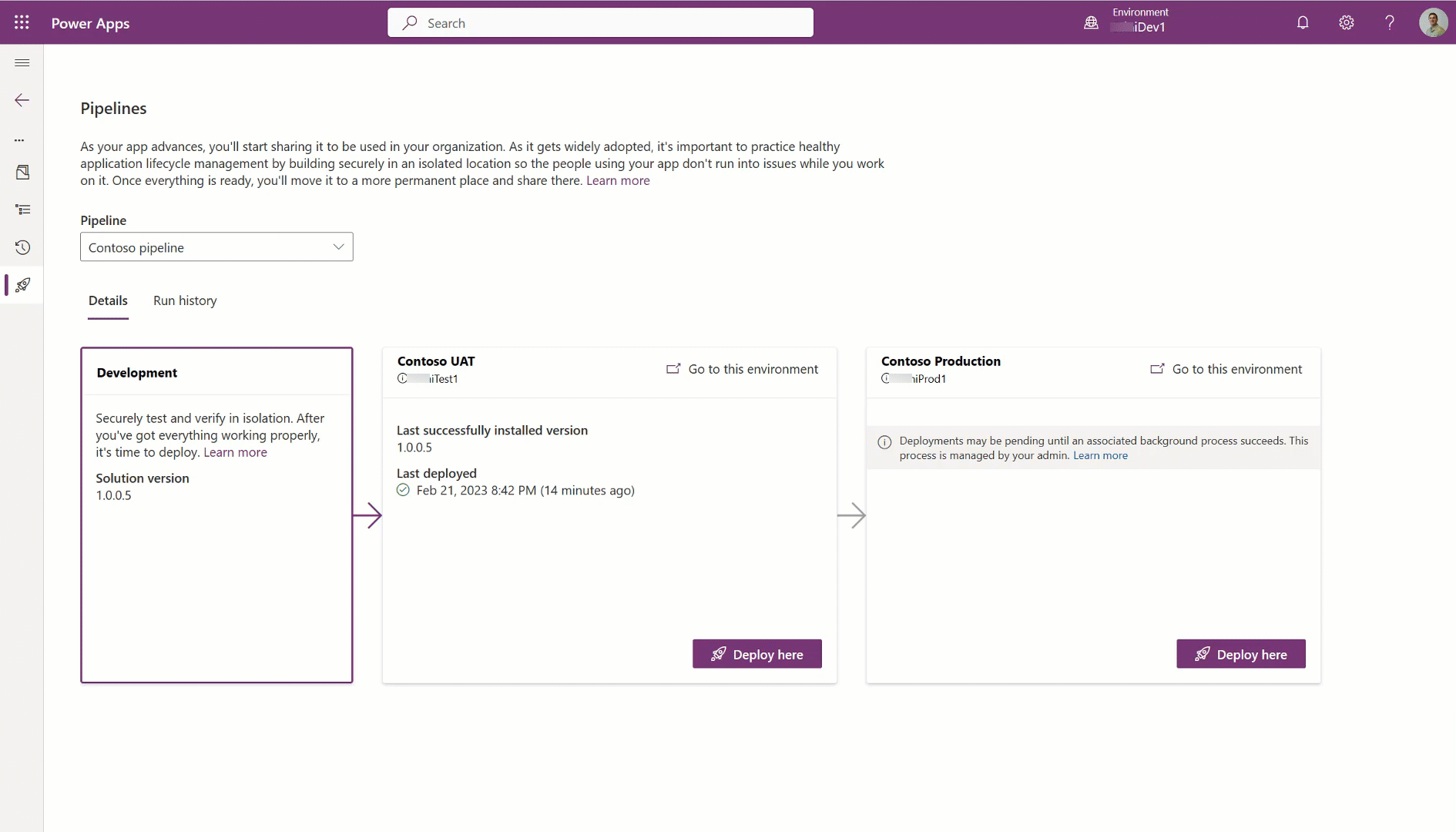
Task: Open the ellipsis menu in sidebar
Action: point(20,140)
